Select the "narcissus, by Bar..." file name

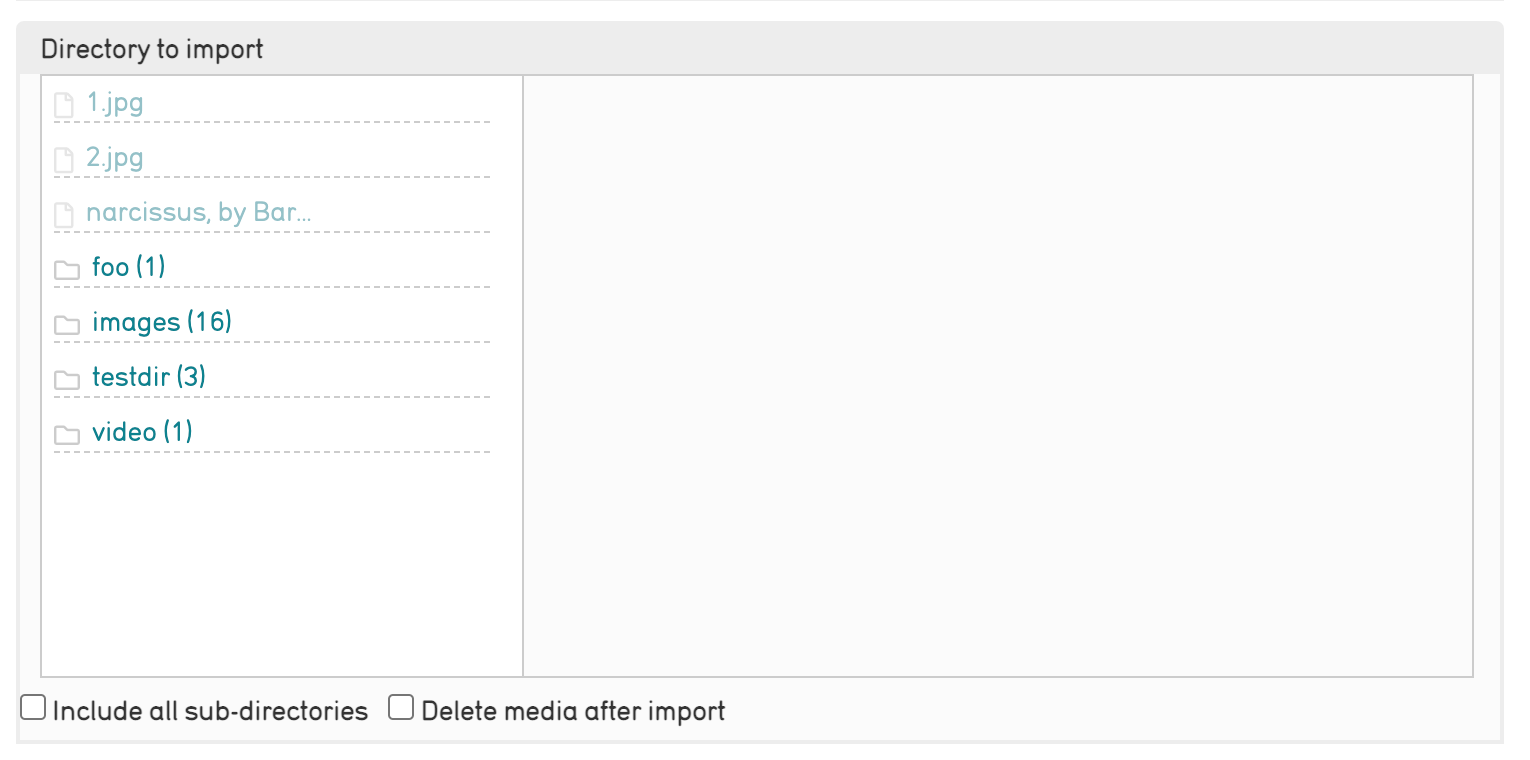199,212
